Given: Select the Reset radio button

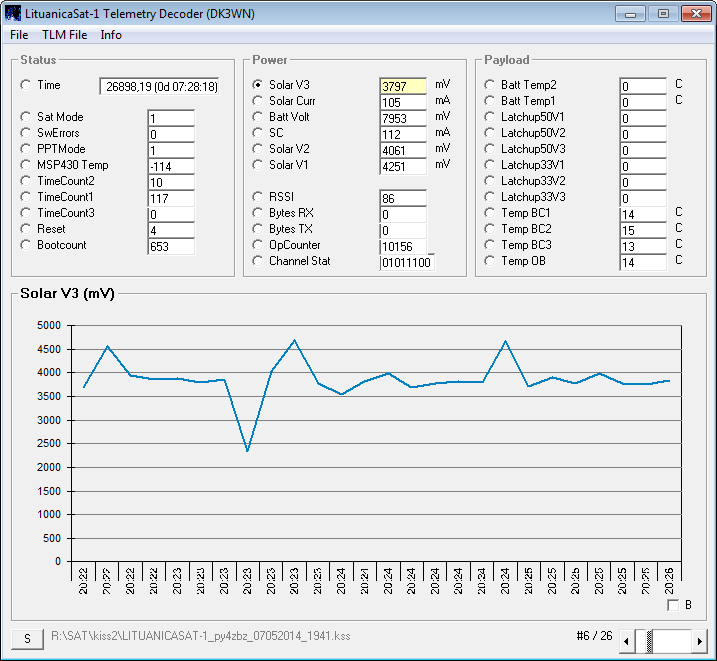Looking at the screenshot, I should (26, 229).
